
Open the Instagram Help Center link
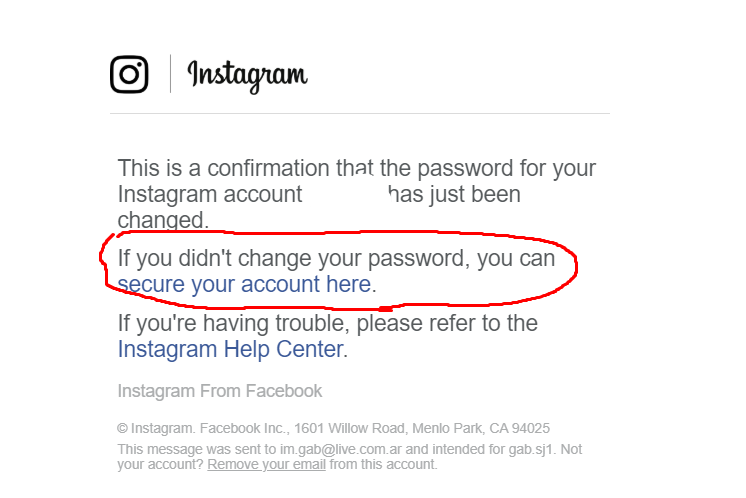(230, 349)
